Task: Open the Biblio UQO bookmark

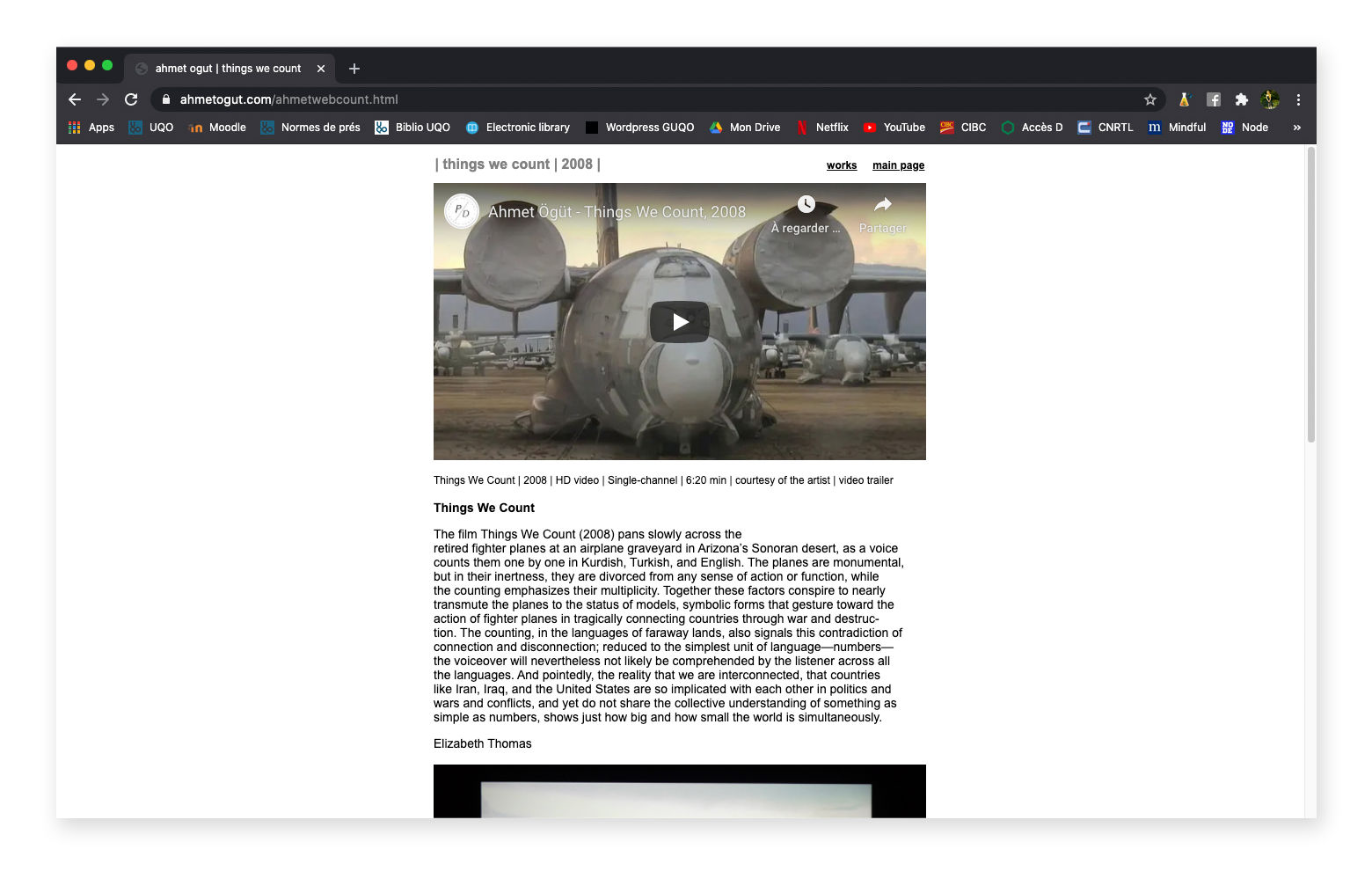Action: pos(412,128)
